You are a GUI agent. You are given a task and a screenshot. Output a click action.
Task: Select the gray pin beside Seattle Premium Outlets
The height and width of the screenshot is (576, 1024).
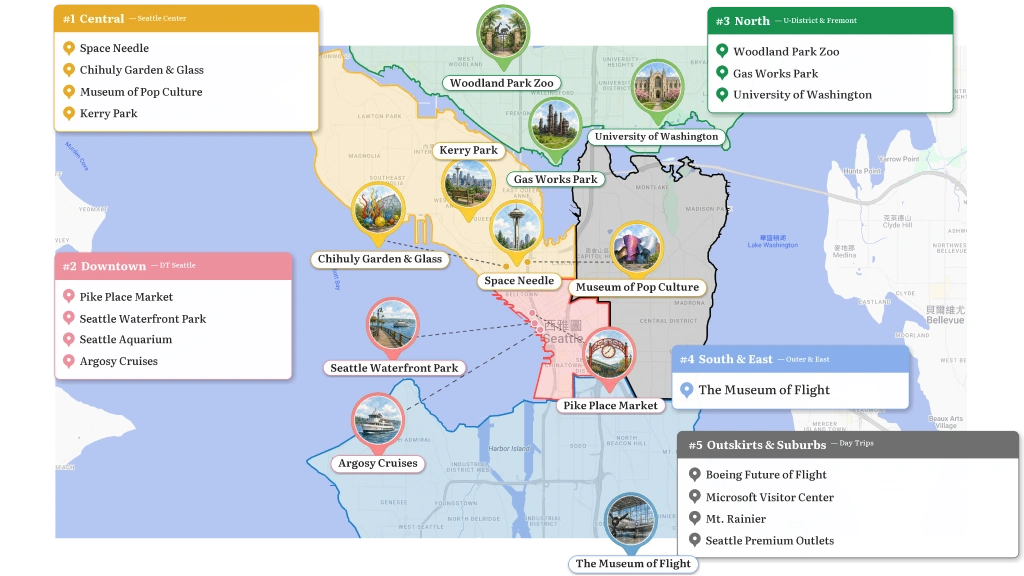695,540
